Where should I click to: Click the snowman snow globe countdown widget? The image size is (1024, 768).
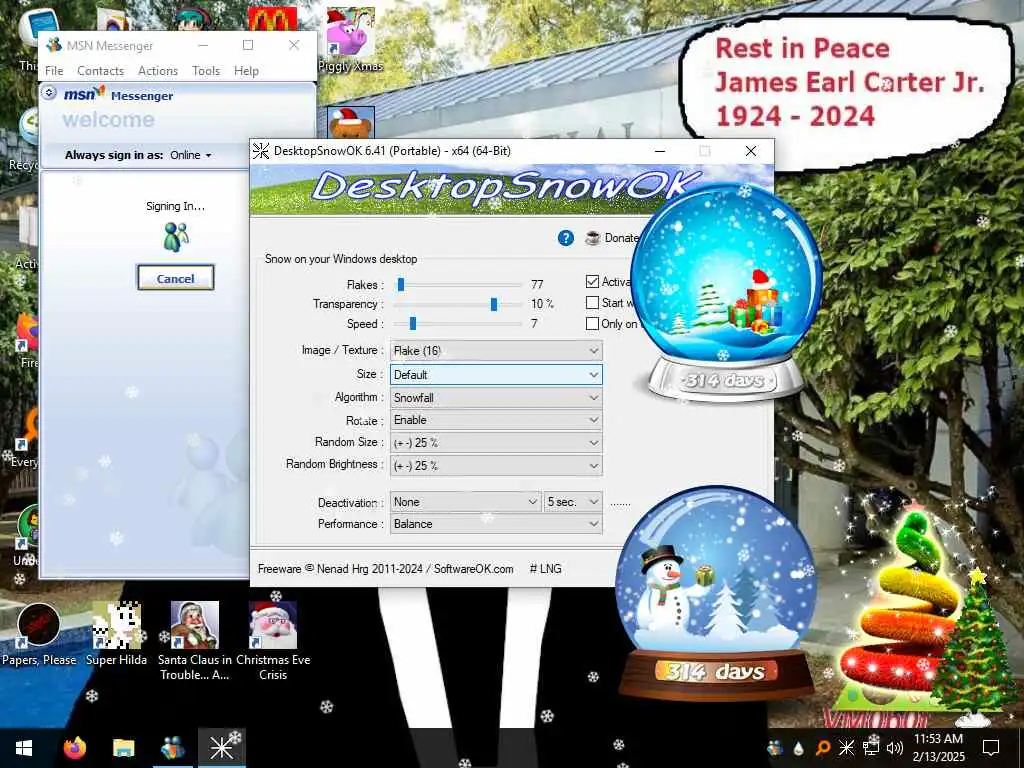tap(716, 591)
